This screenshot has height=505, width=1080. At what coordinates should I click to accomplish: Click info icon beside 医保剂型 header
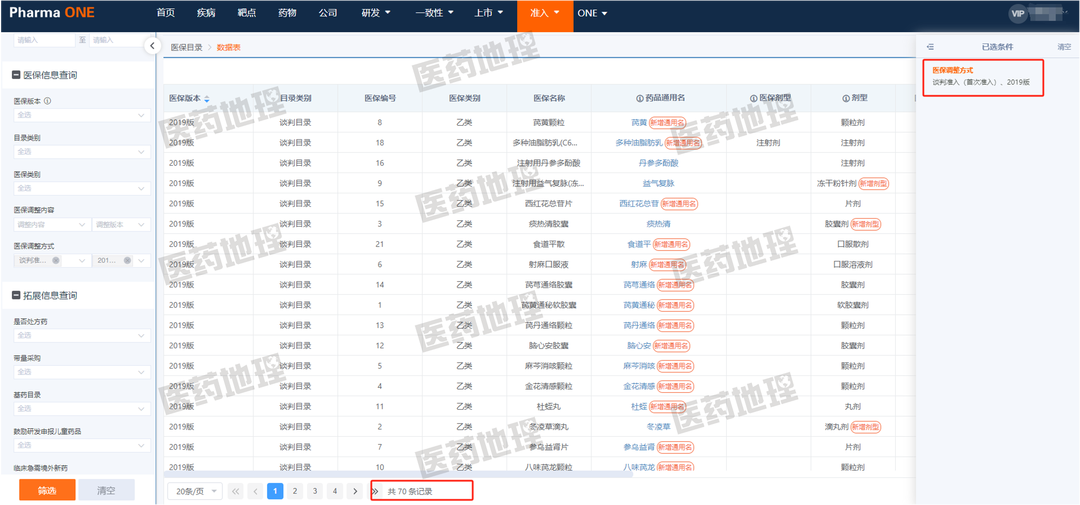click(x=754, y=99)
